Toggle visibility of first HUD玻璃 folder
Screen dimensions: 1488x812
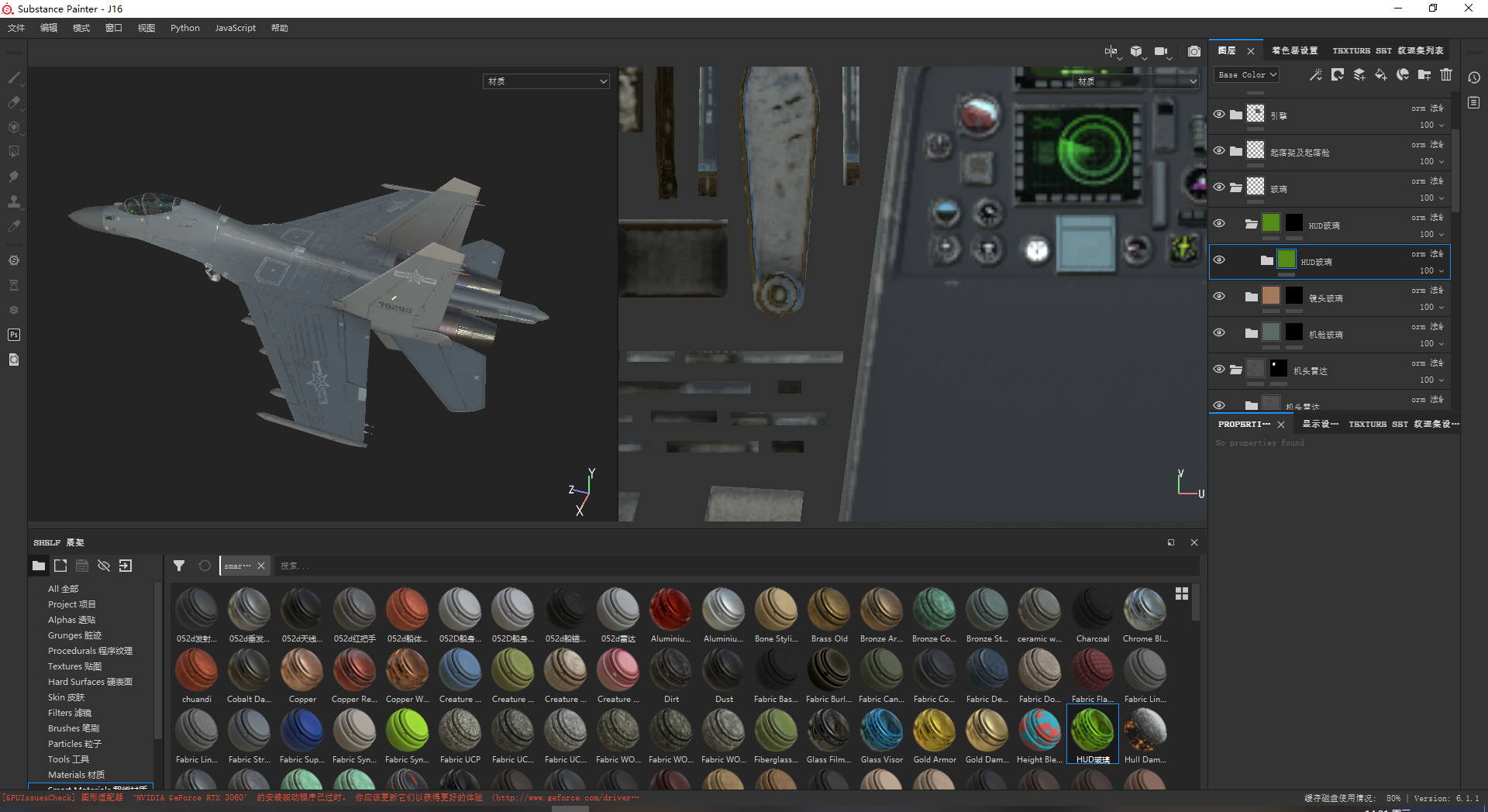click(1219, 223)
